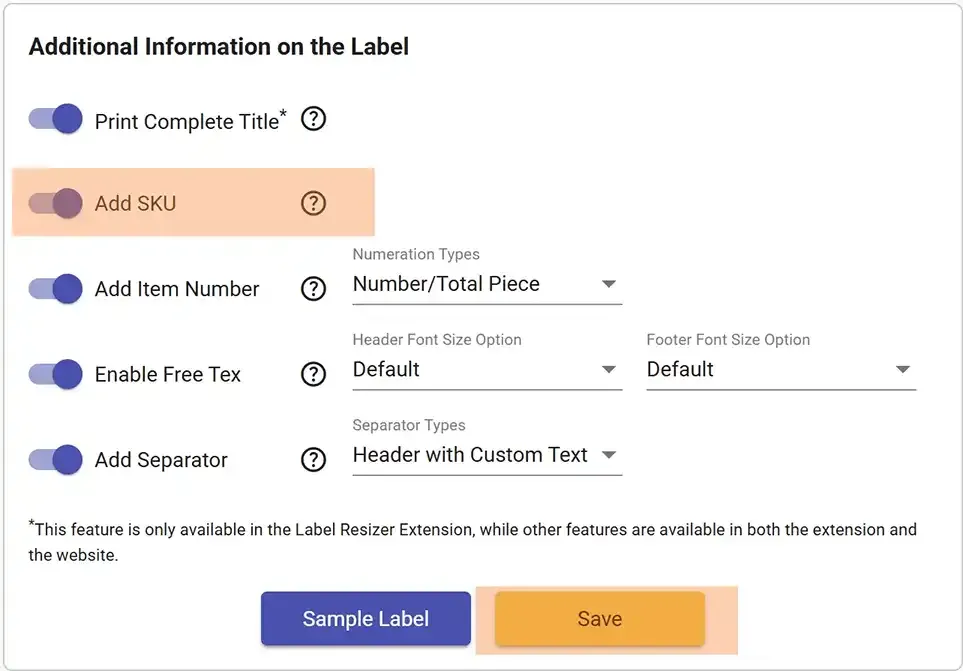Open the Separator Types dropdown
The image size is (963, 671).
(487, 455)
